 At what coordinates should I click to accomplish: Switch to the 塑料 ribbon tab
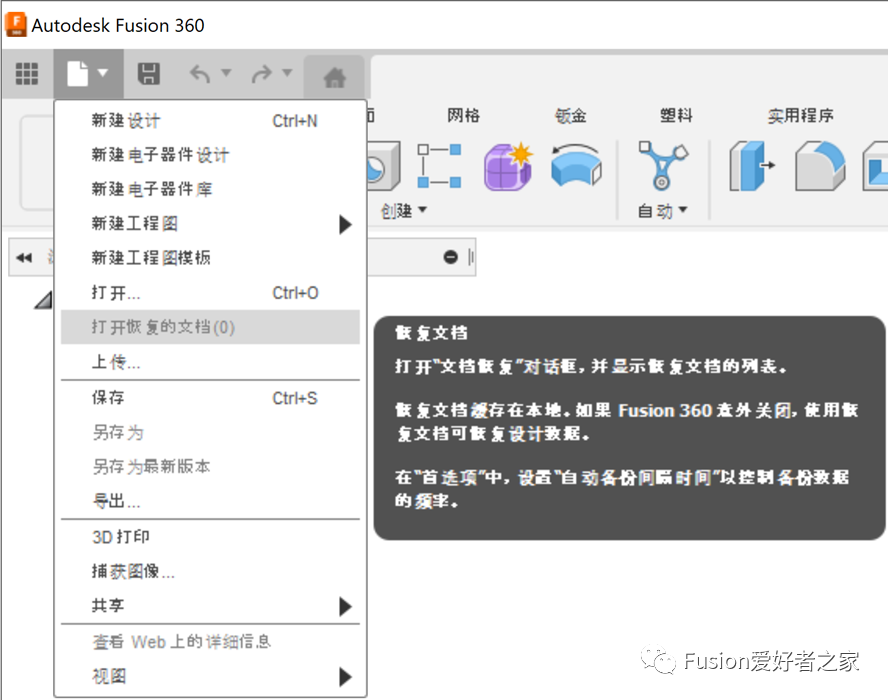pos(676,116)
